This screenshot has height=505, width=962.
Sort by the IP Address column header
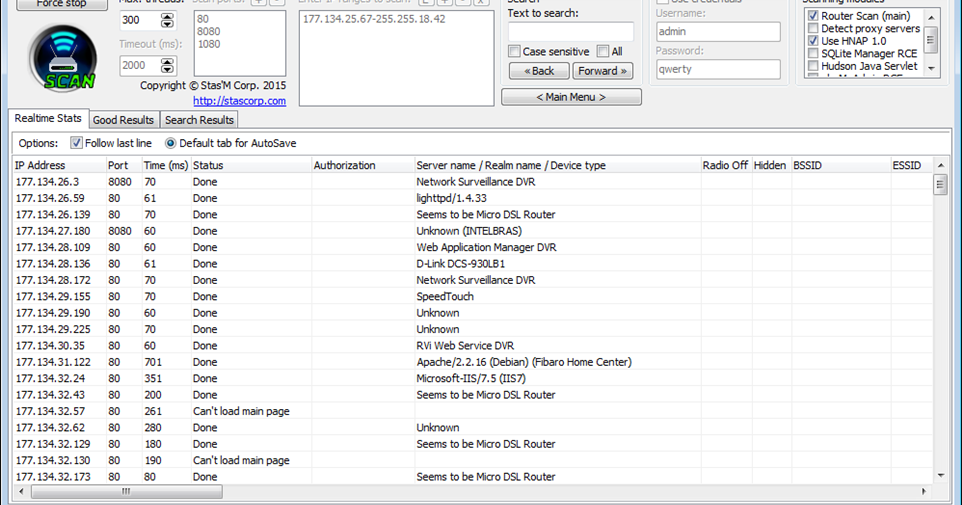60,165
